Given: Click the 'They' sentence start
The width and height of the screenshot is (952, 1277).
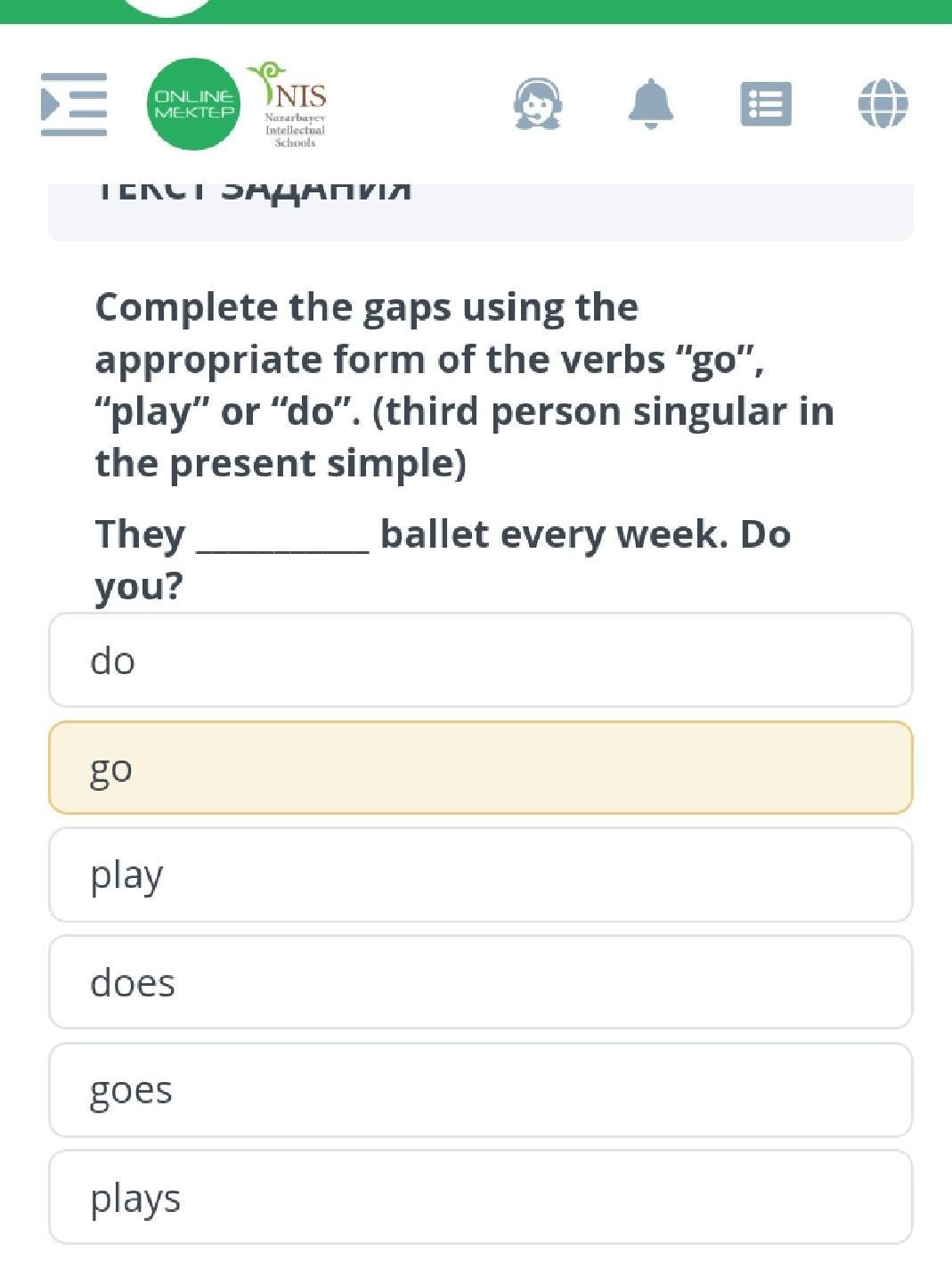Looking at the screenshot, I should (140, 534).
